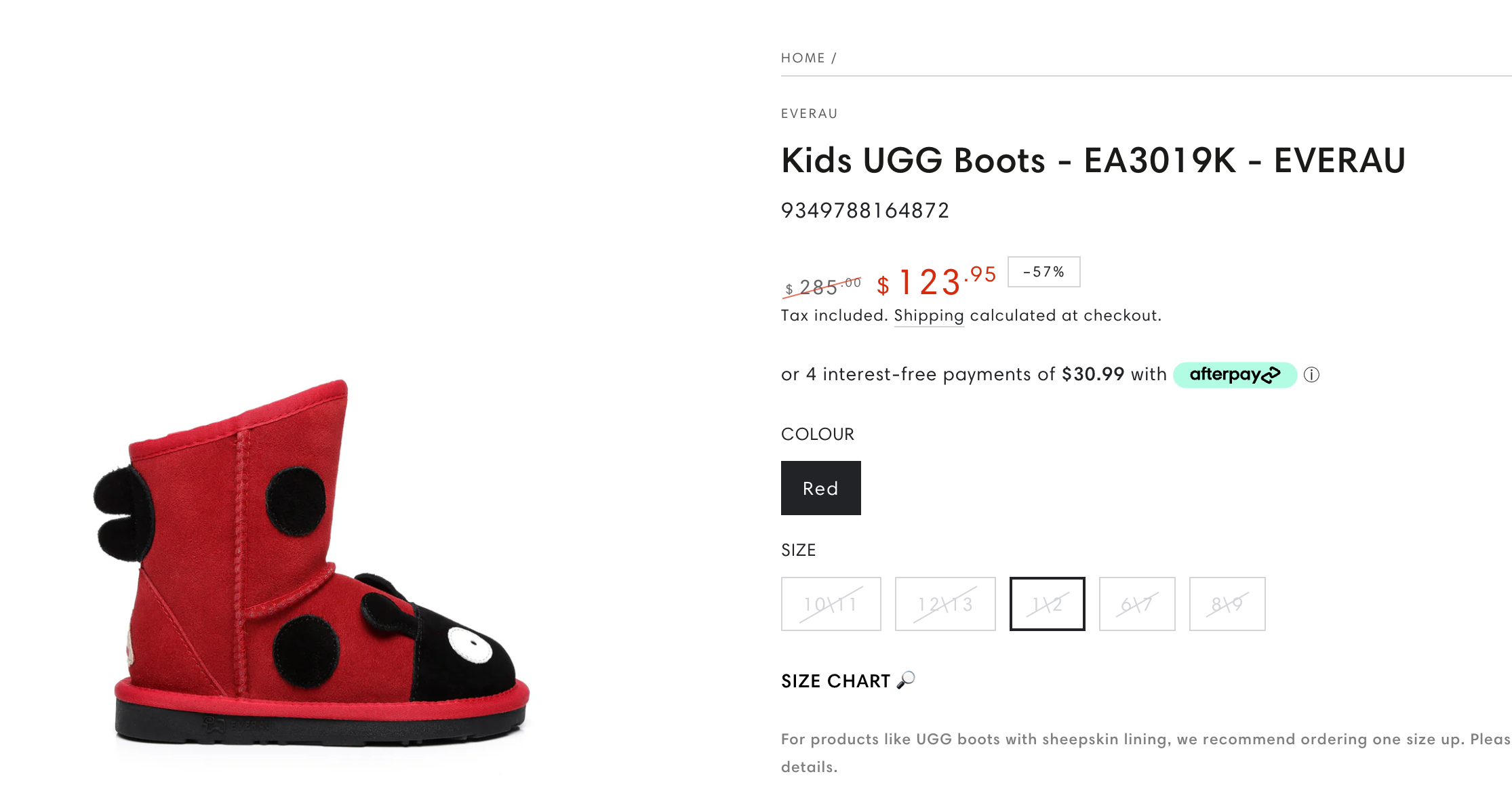Open the Shipping policy link
Screen dimensions: 1512x789
pos(929,316)
